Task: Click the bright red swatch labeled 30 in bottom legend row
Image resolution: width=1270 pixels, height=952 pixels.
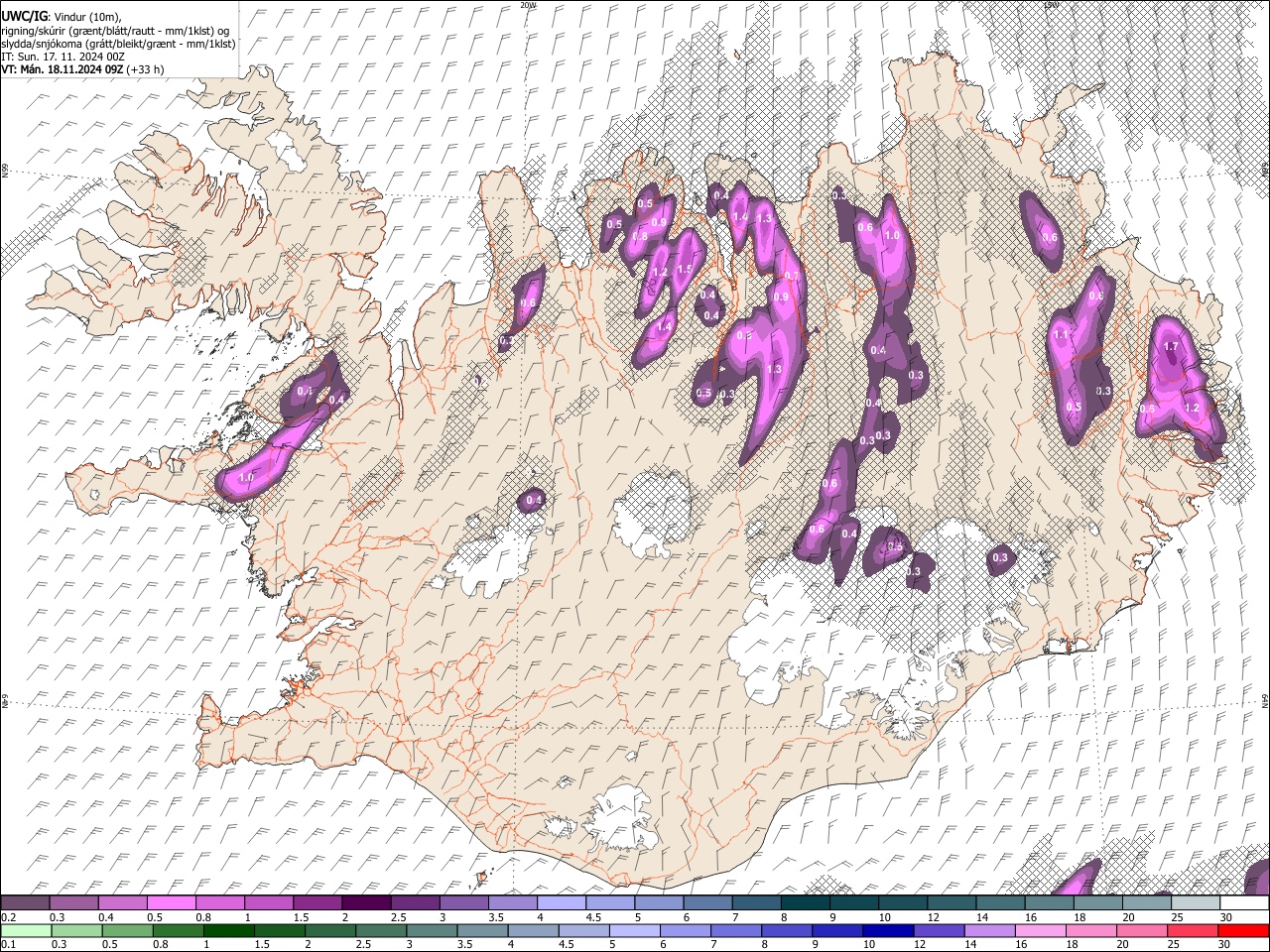Action: coord(1244,930)
